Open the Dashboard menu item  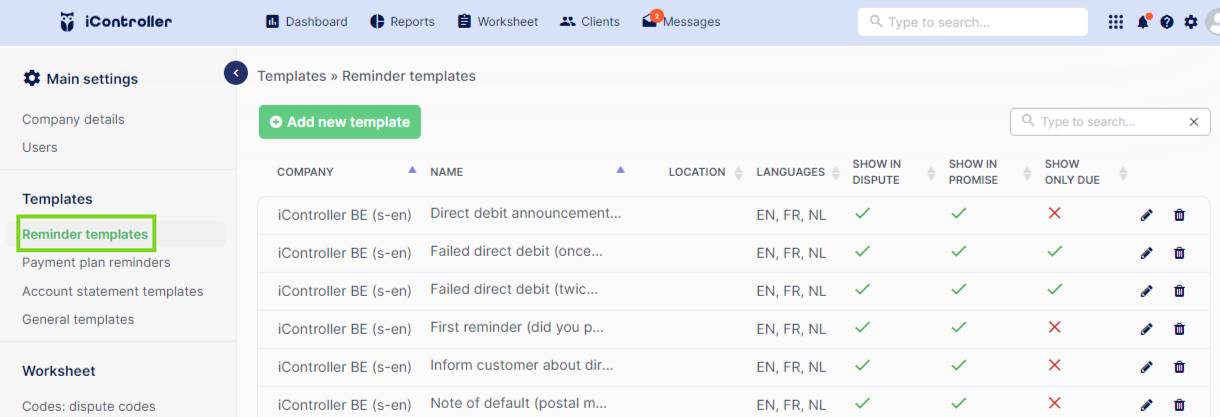tap(306, 21)
